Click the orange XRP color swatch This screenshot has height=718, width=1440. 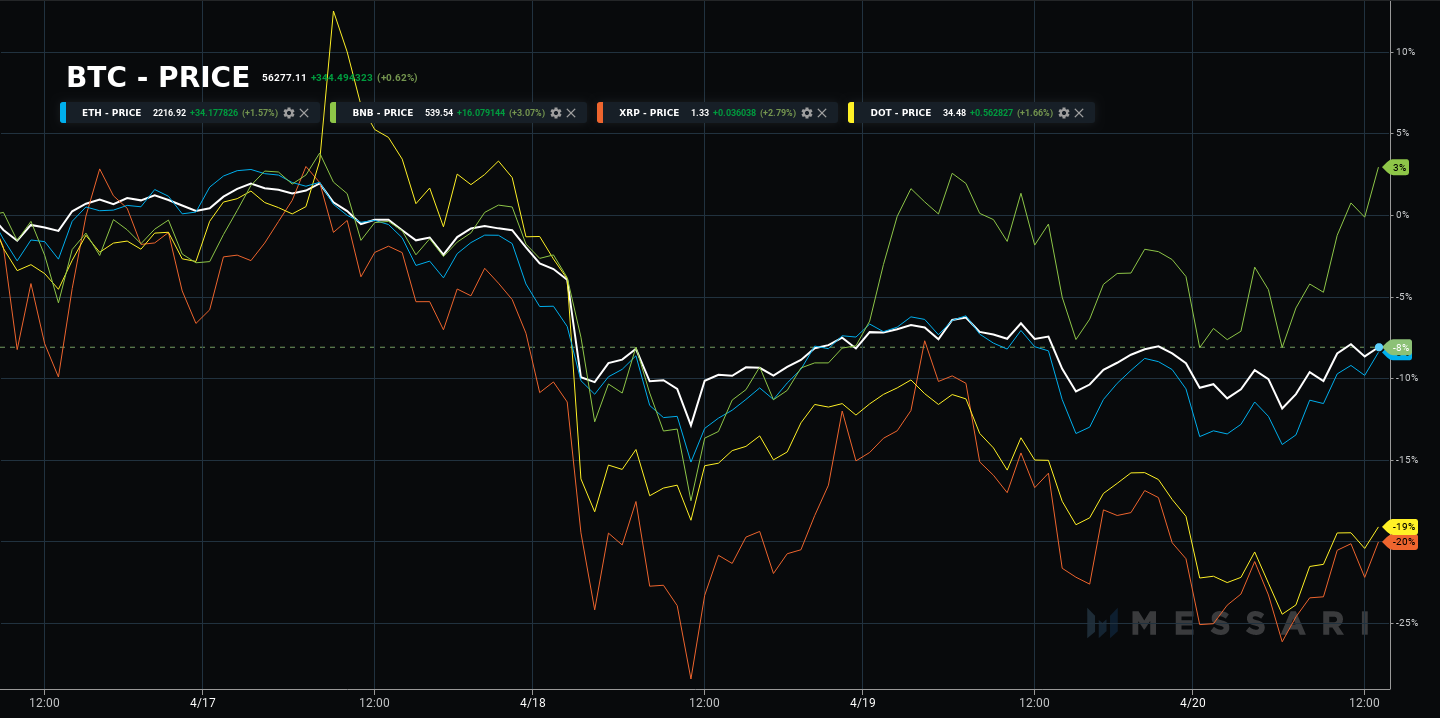click(x=598, y=113)
